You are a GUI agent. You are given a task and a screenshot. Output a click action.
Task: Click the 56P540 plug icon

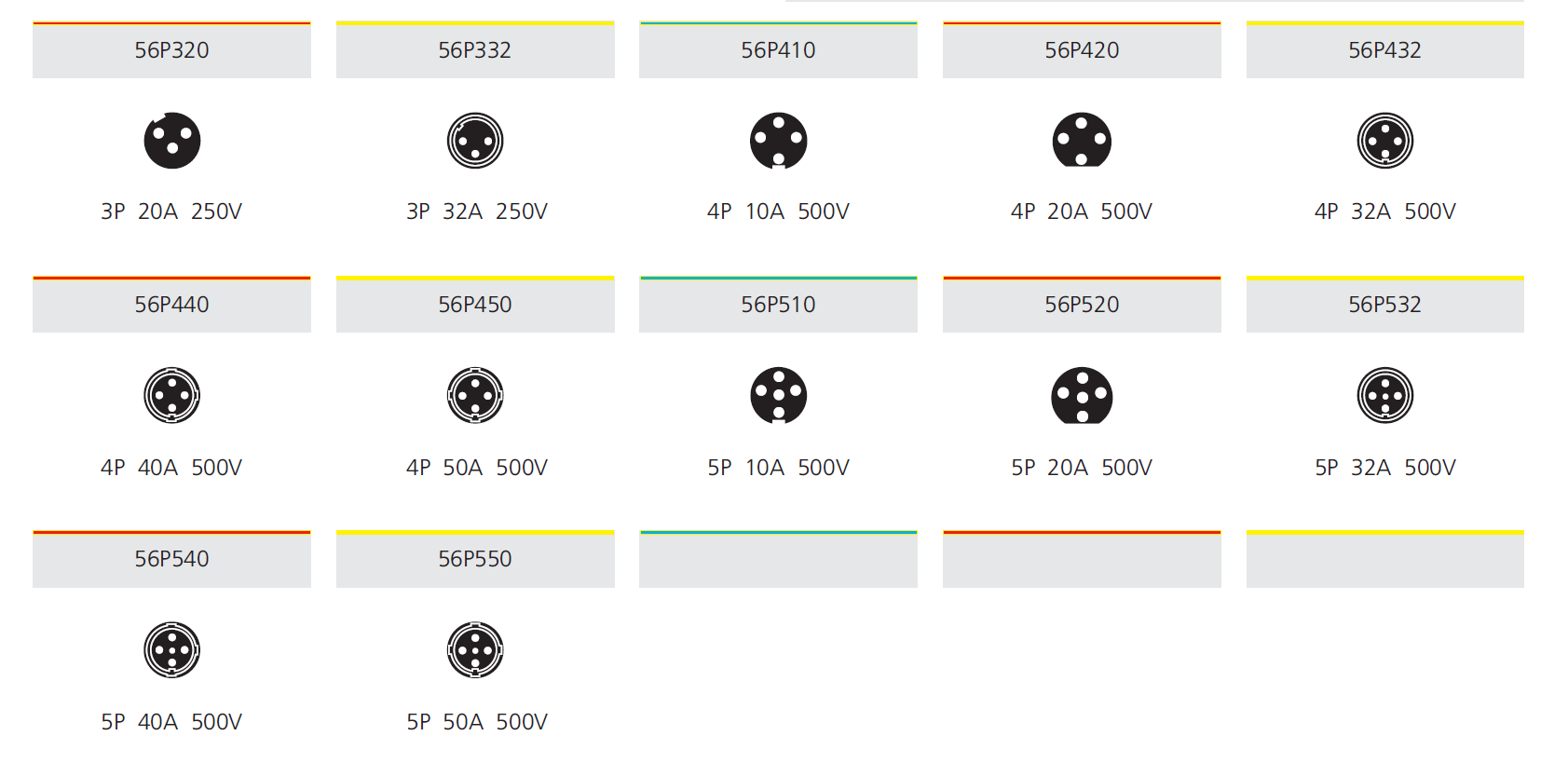pos(172,649)
